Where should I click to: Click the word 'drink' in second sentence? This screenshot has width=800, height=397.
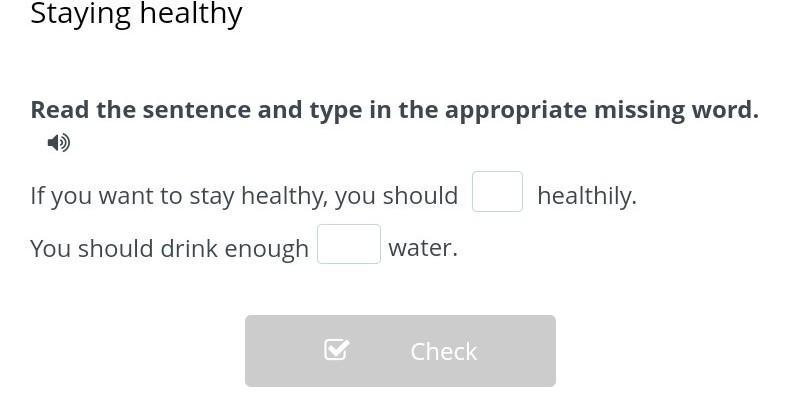(189, 249)
